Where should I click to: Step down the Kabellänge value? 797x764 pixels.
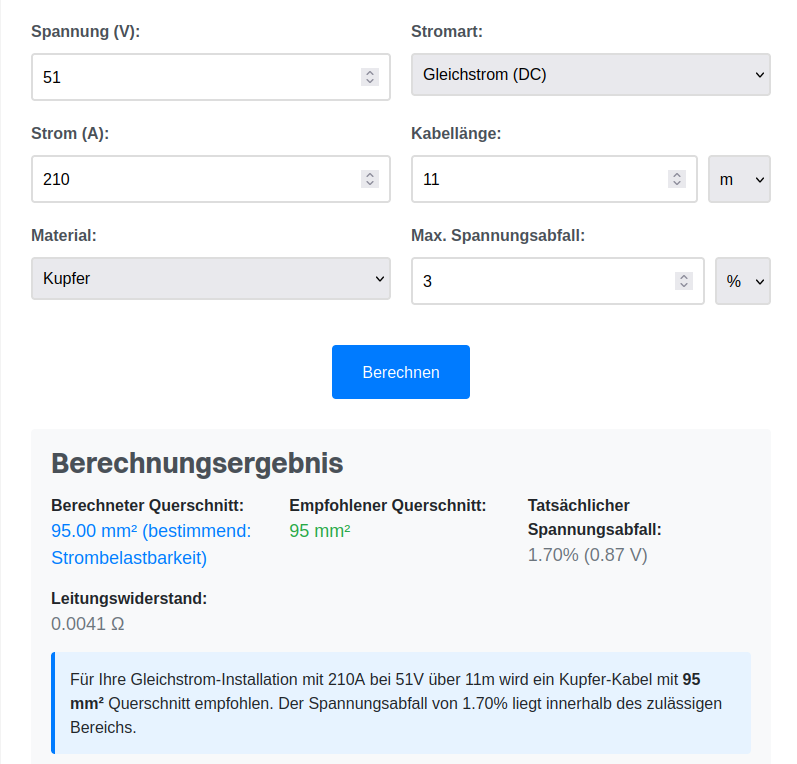point(677,183)
